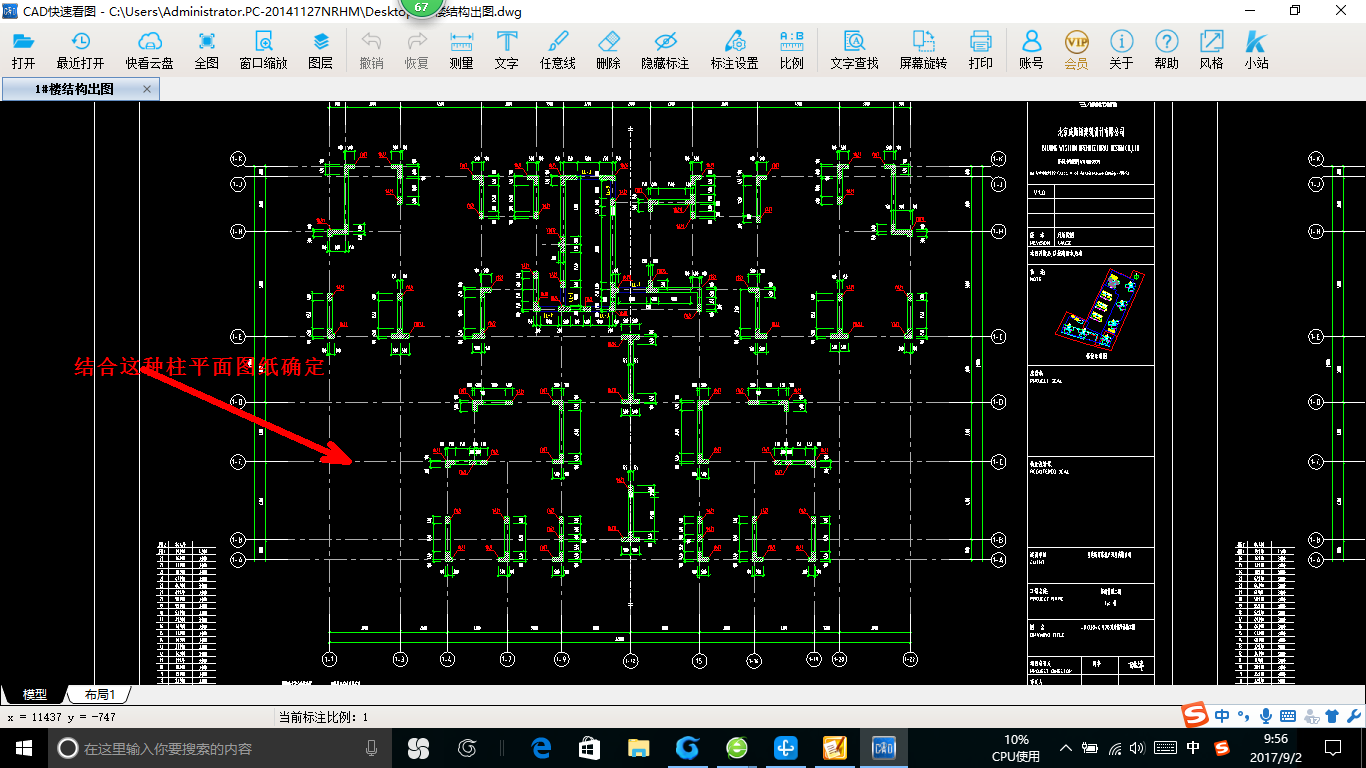
Task: Open the 帮助 help icon
Action: pyautogui.click(x=1166, y=50)
